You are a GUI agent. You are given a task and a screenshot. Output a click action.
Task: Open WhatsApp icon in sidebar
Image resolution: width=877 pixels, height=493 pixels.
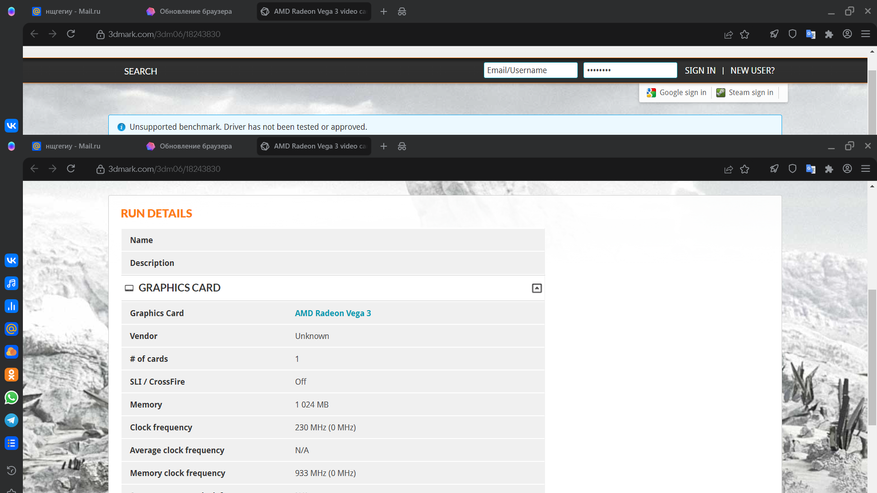point(11,397)
